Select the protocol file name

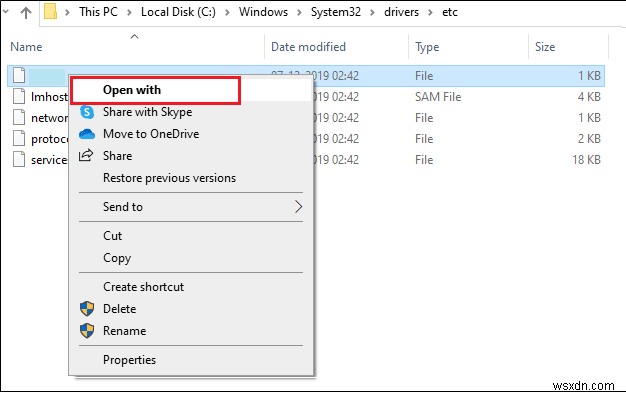[x=50, y=139]
